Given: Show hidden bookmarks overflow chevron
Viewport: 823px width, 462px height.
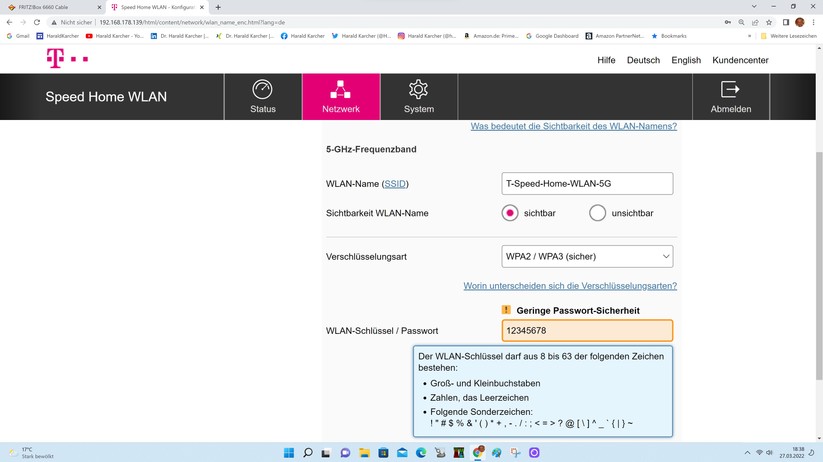Looking at the screenshot, I should point(749,36).
